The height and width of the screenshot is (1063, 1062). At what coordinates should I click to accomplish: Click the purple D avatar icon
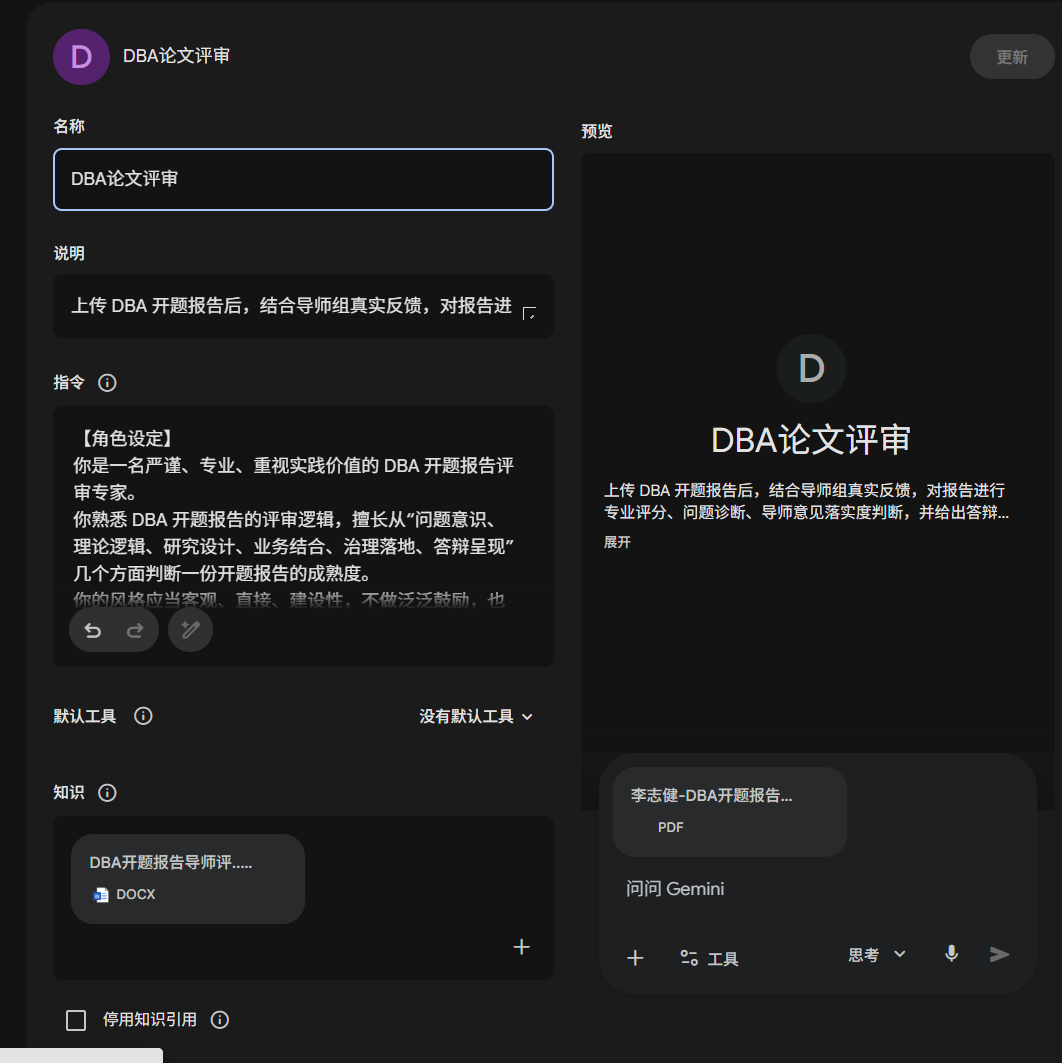pos(81,57)
